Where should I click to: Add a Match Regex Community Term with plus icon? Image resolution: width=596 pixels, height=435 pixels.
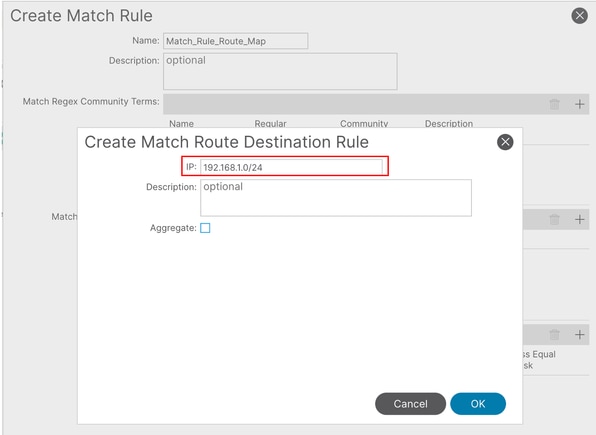[579, 104]
